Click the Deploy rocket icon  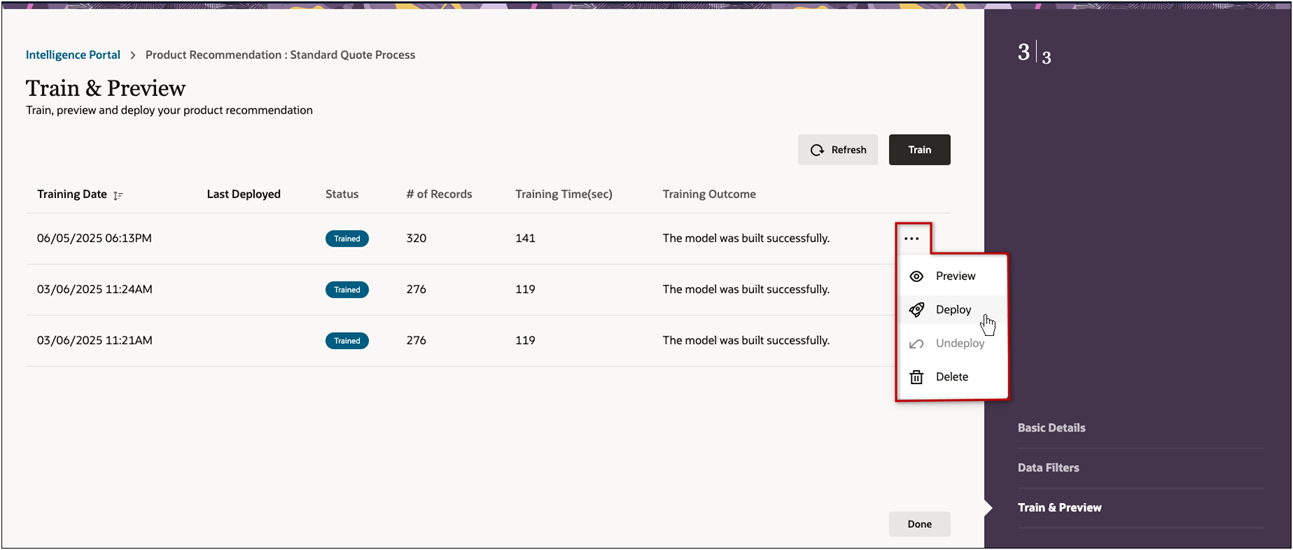[x=916, y=310]
